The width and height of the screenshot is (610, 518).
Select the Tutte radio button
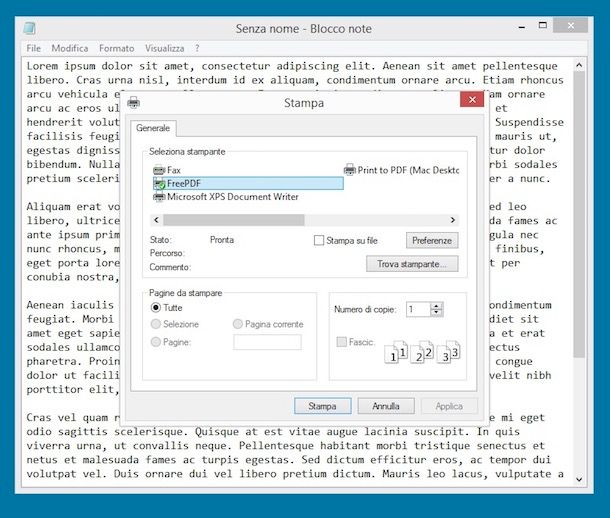(156, 308)
